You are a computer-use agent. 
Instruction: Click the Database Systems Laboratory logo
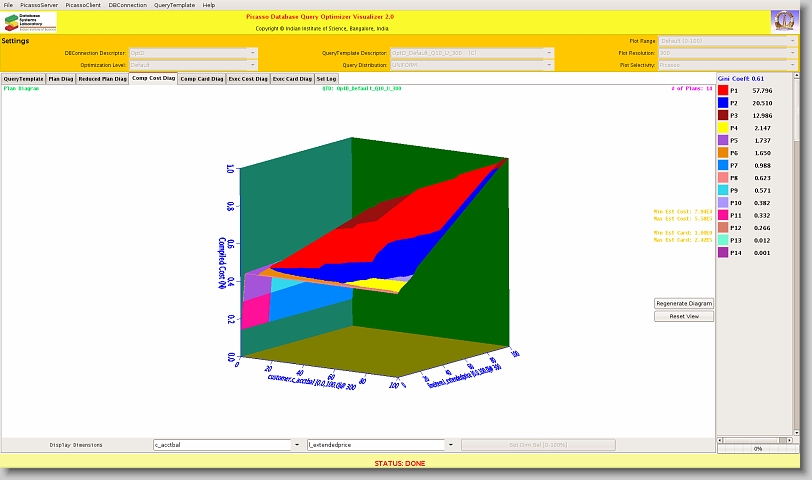[30, 21]
